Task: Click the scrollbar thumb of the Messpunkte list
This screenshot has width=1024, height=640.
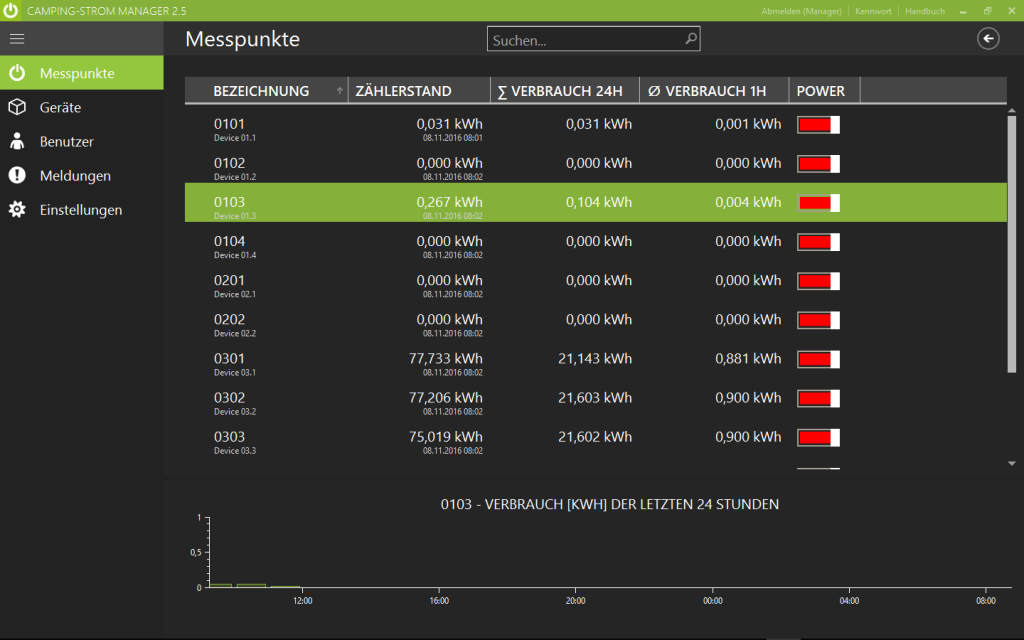Action: coord(1012,245)
